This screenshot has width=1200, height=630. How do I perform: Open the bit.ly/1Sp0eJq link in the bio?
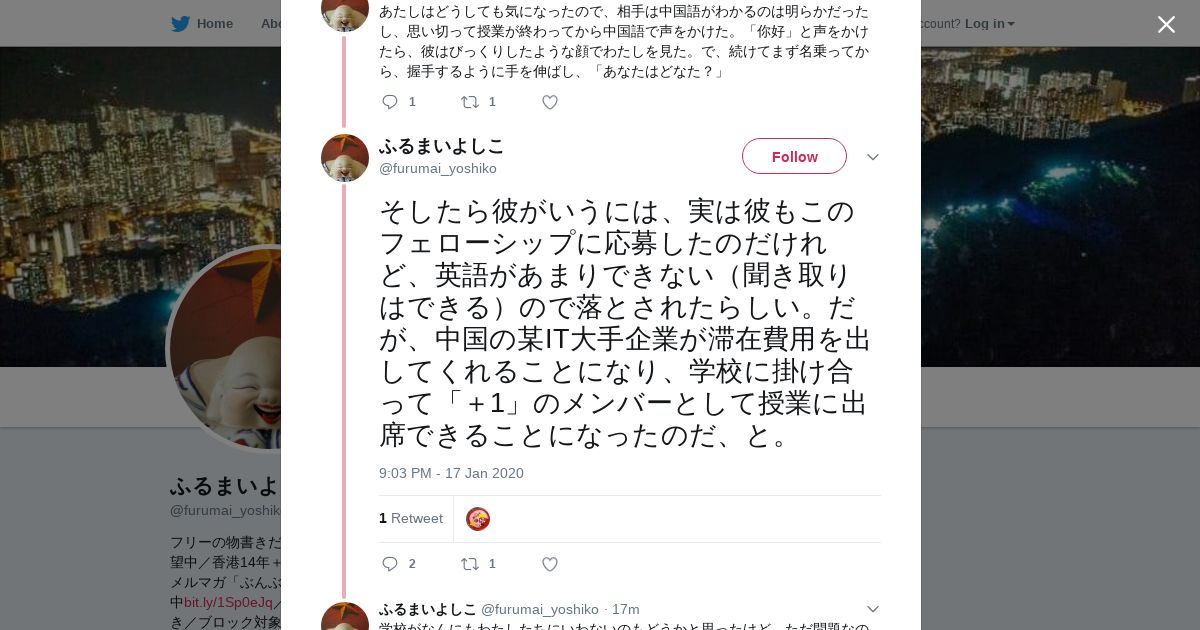[x=228, y=602]
